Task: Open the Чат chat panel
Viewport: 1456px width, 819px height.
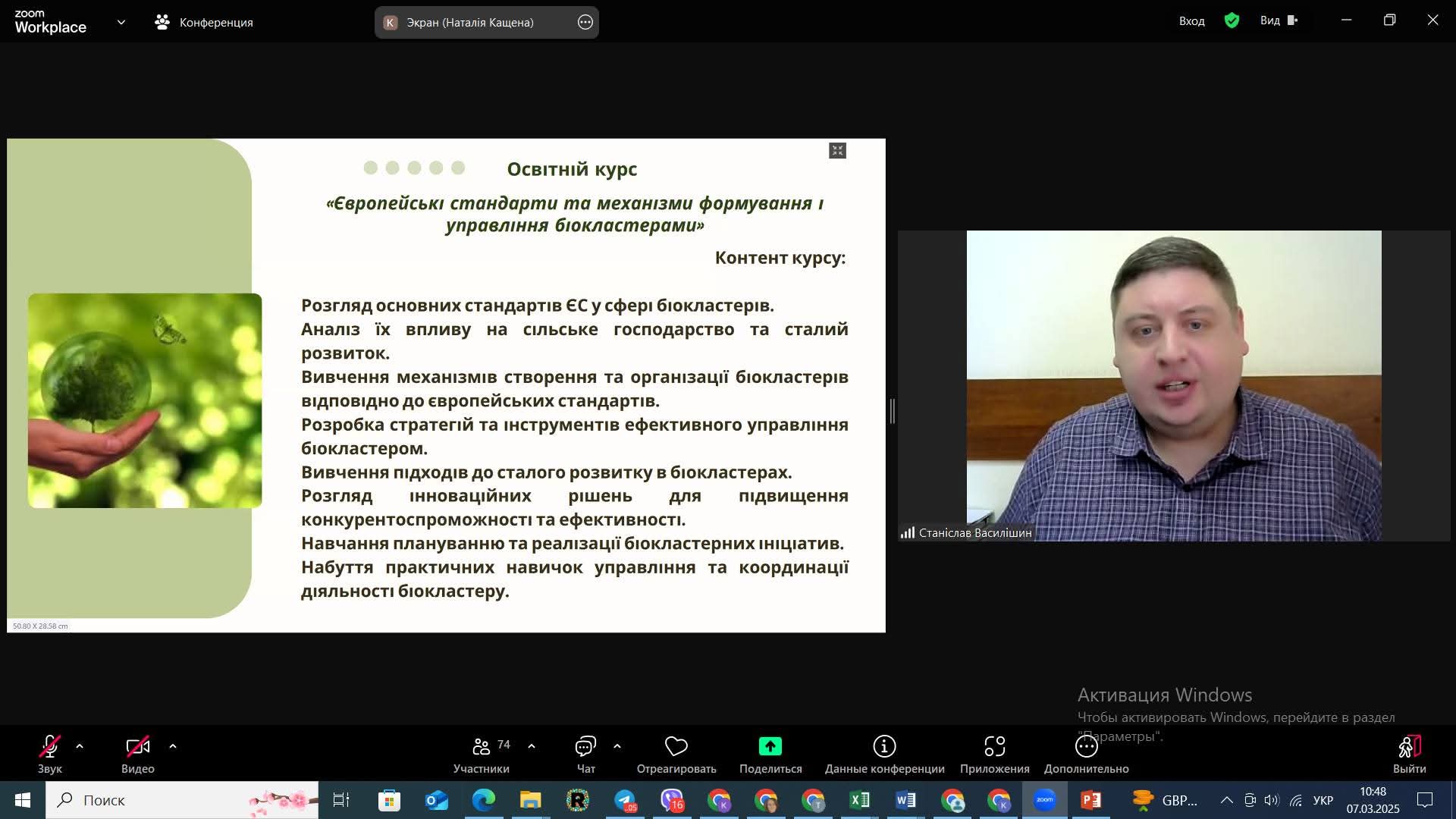Action: coord(585,748)
